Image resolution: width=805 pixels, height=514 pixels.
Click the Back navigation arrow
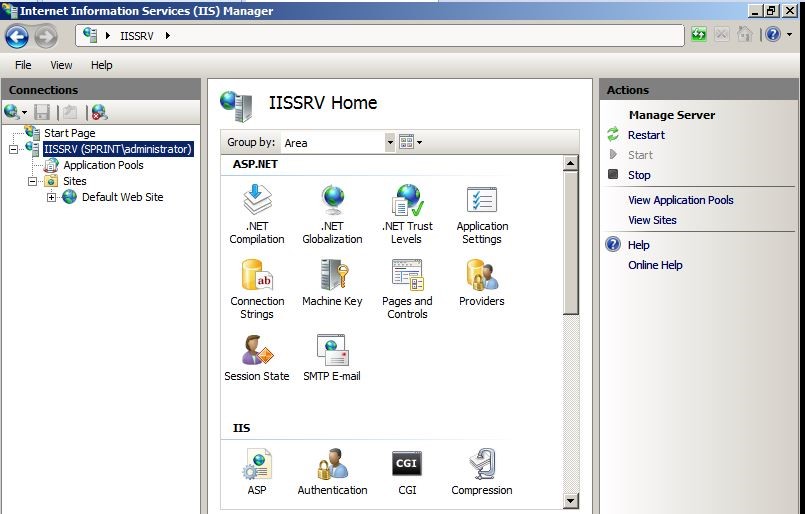(x=17, y=36)
